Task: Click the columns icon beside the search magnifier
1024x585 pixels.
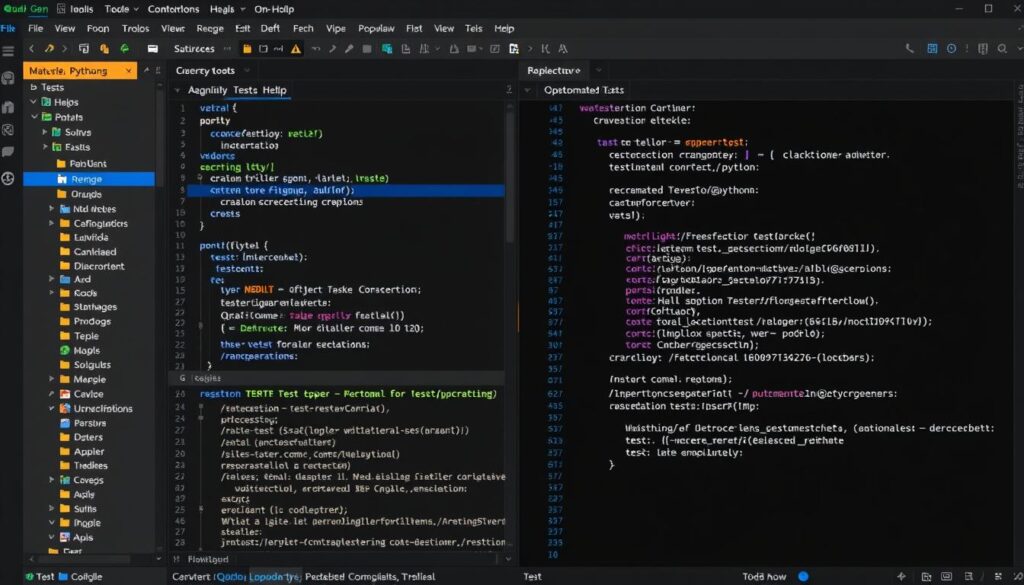Action: pos(983,49)
